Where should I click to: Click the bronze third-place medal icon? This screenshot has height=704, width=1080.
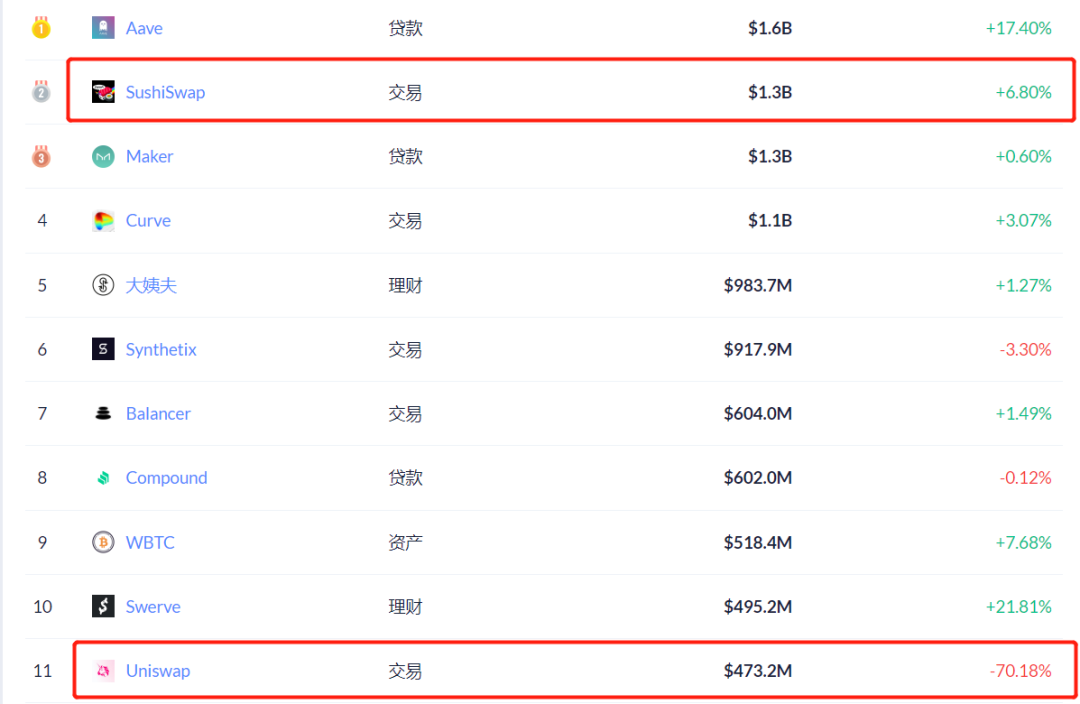click(41, 156)
